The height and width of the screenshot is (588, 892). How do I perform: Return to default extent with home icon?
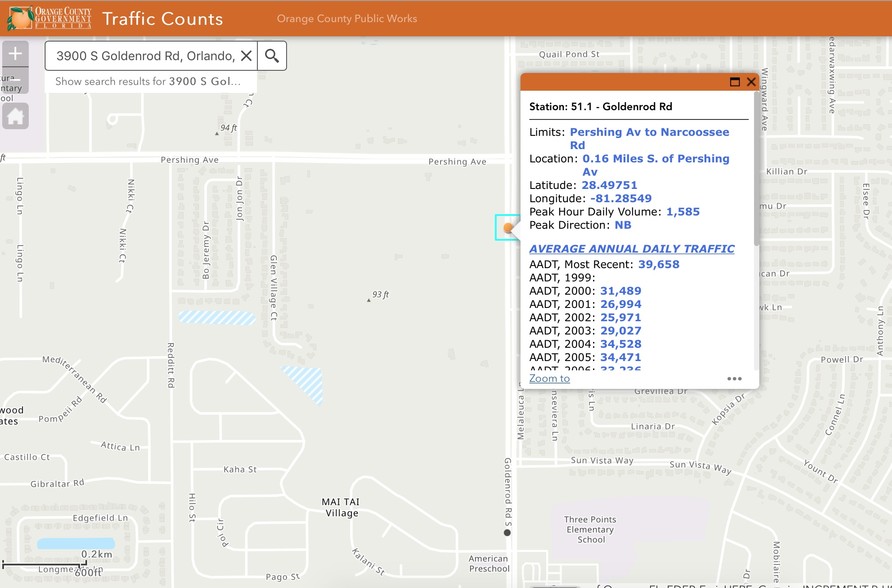click(x=14, y=116)
